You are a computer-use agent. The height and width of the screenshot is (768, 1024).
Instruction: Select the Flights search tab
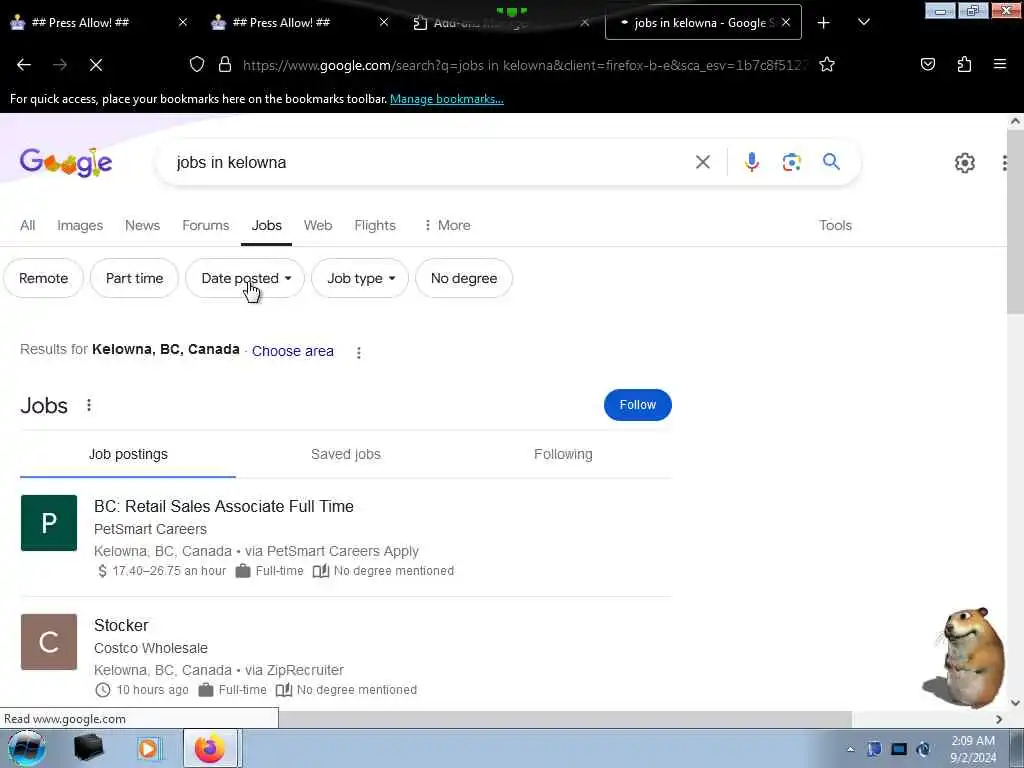[375, 225]
